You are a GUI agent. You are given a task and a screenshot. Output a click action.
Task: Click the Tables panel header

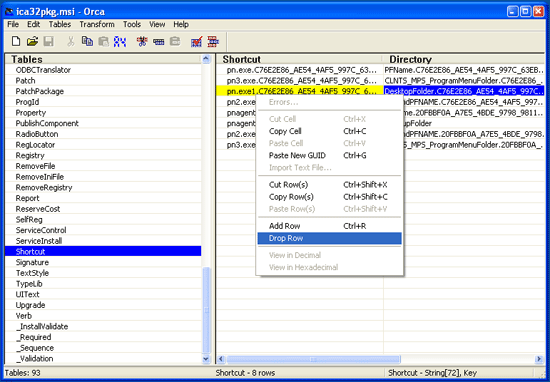tap(103, 59)
